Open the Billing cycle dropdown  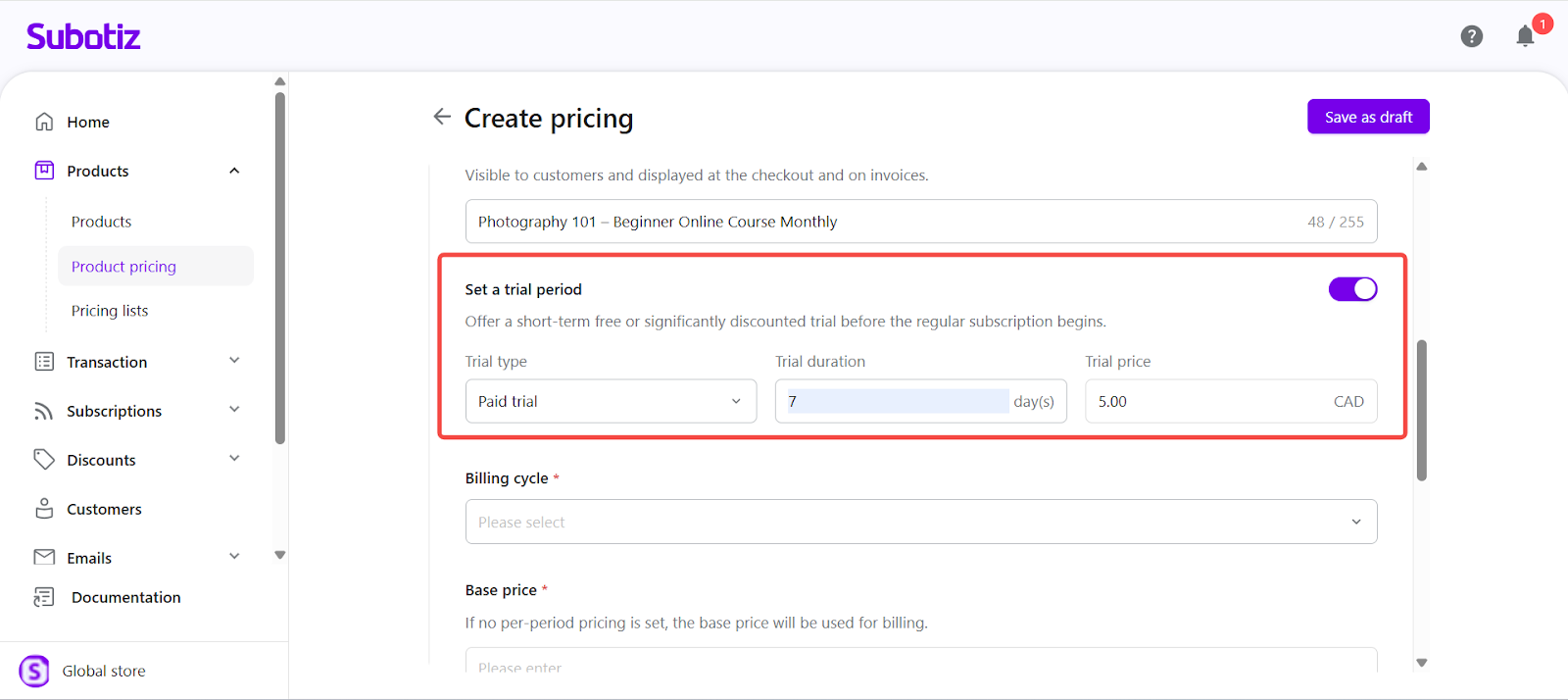click(x=920, y=522)
